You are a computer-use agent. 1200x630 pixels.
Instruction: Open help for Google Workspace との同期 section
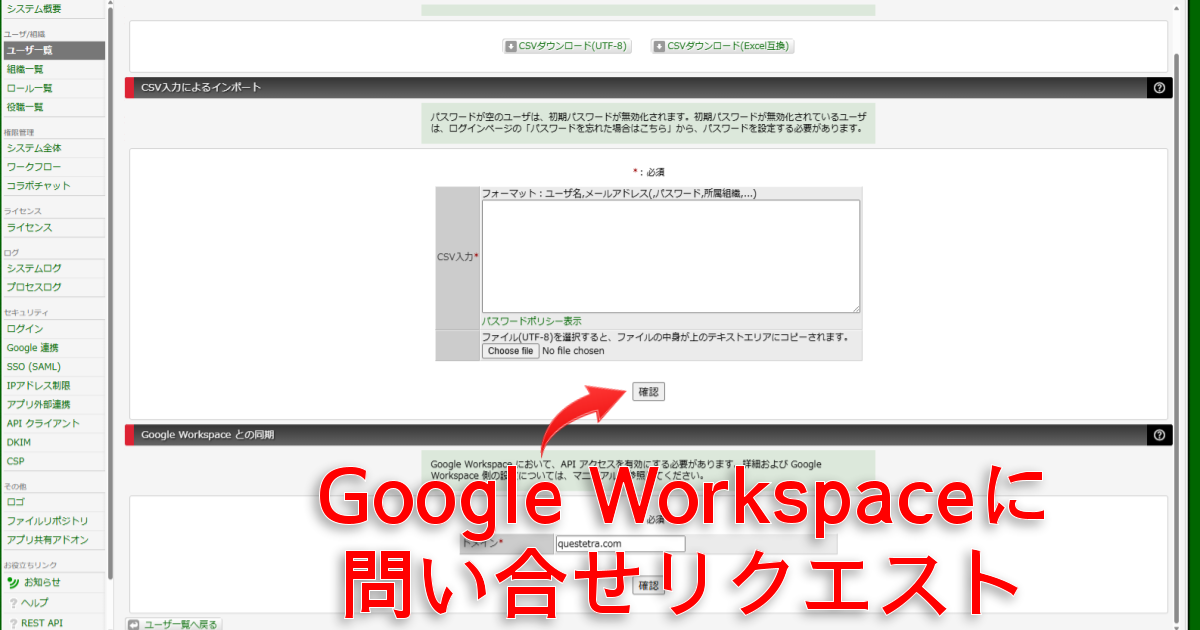point(1159,435)
